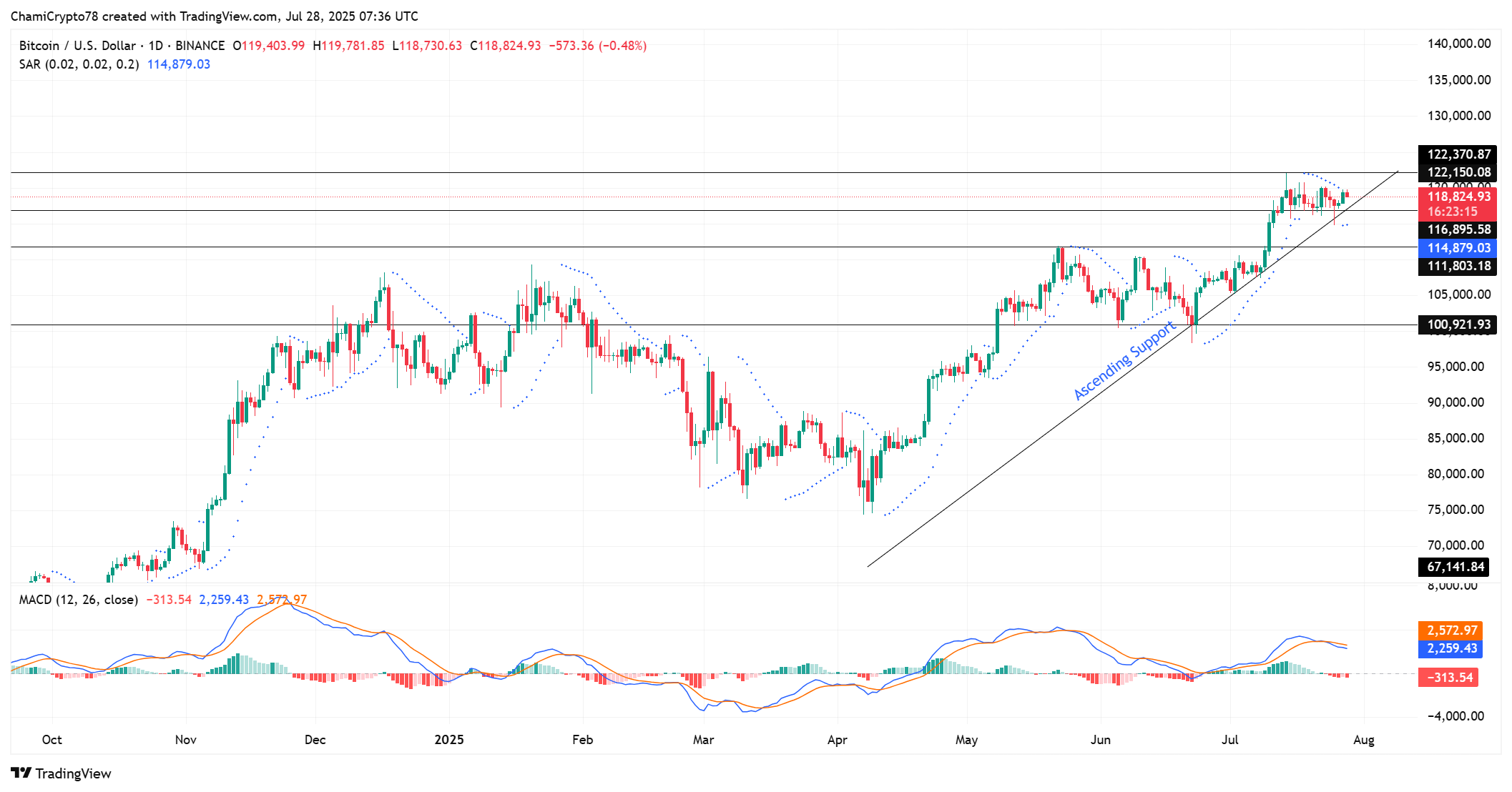The width and height of the screenshot is (1512, 792).
Task: Click the Apr label on the time axis
Action: click(x=838, y=740)
